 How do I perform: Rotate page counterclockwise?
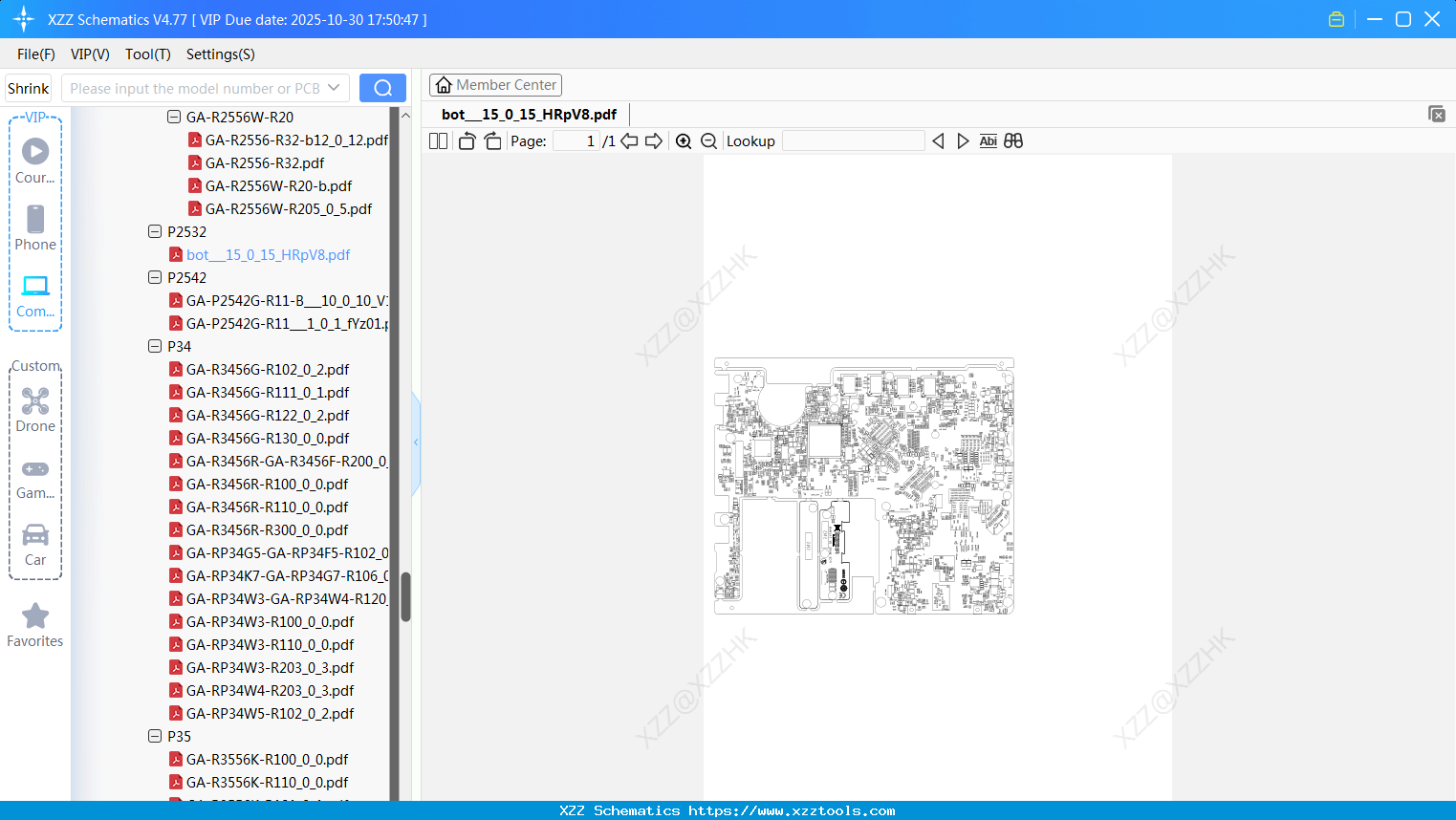click(467, 141)
